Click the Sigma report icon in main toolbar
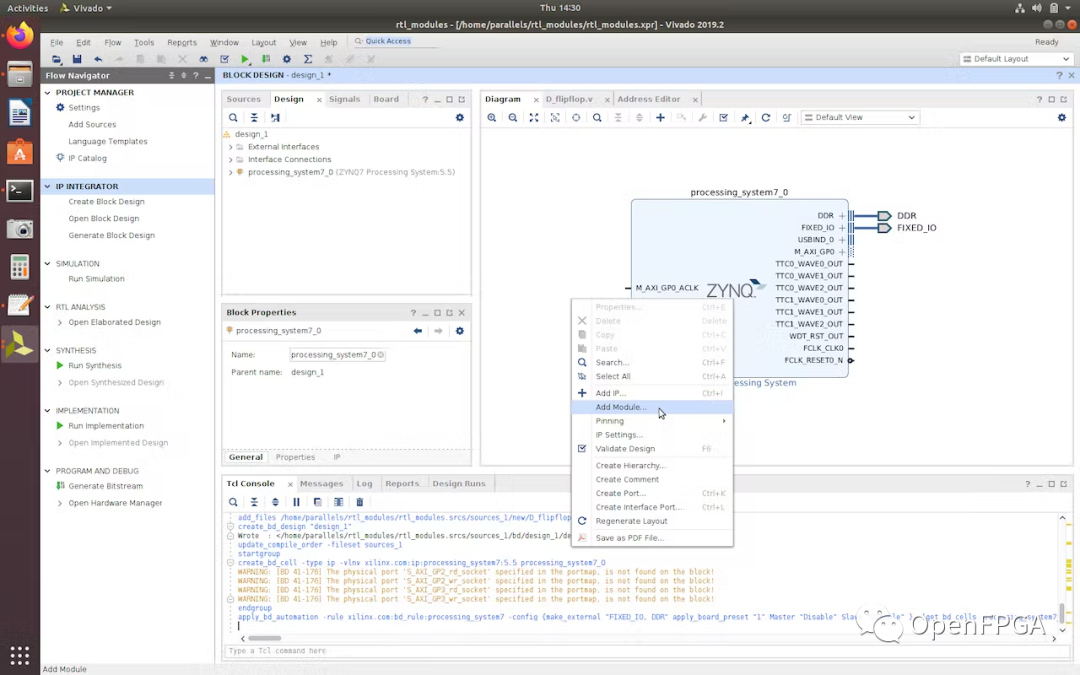This screenshot has height=675, width=1080. pyautogui.click(x=308, y=60)
